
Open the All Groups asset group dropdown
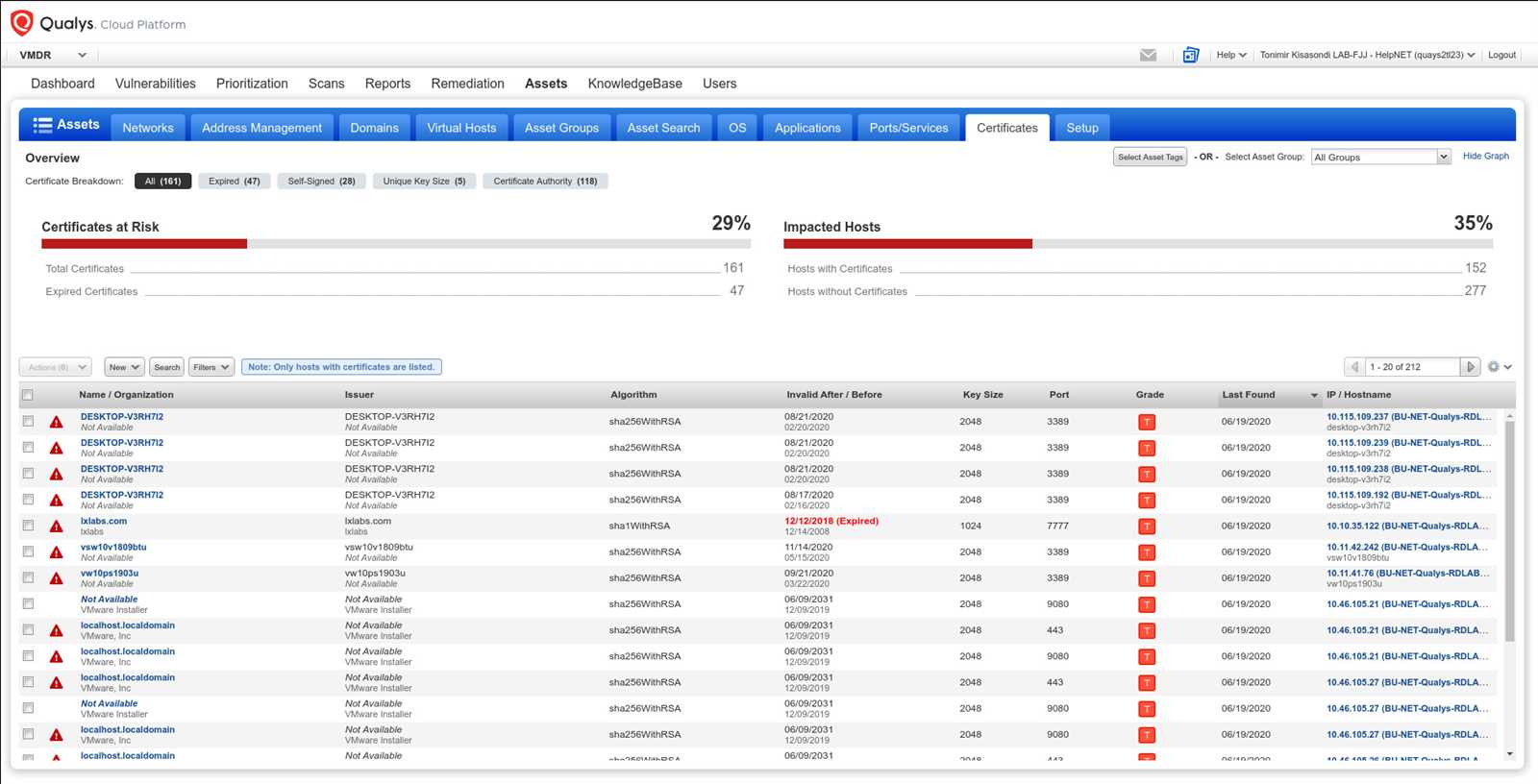coord(1380,157)
